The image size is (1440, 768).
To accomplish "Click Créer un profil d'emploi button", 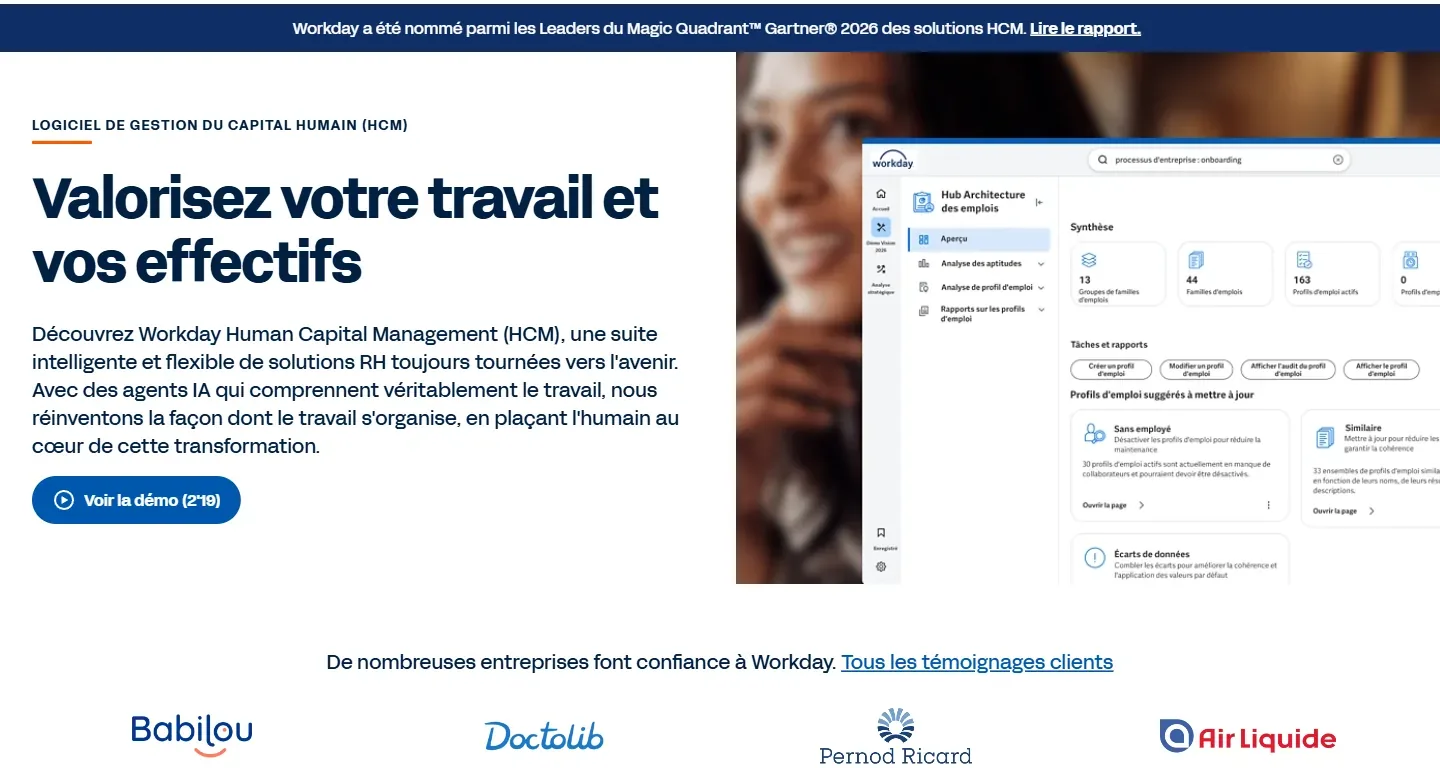I will (1112, 370).
